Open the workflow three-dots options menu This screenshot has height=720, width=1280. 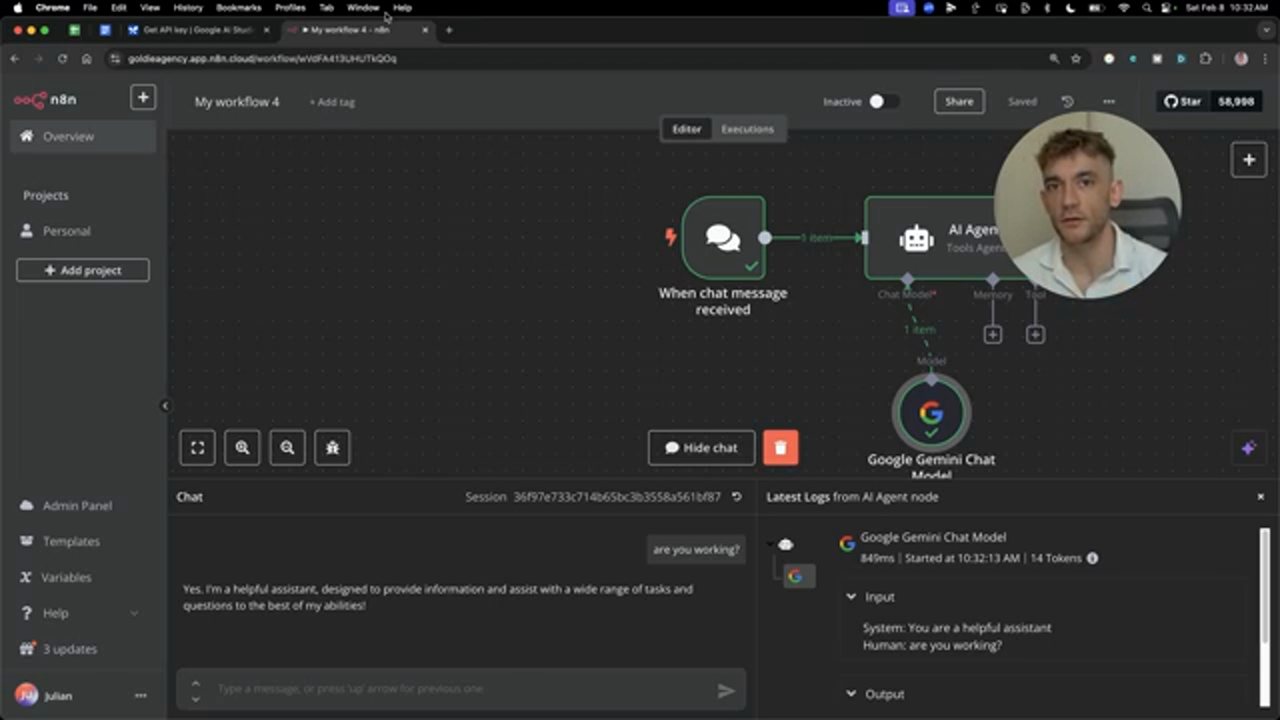tap(1109, 101)
